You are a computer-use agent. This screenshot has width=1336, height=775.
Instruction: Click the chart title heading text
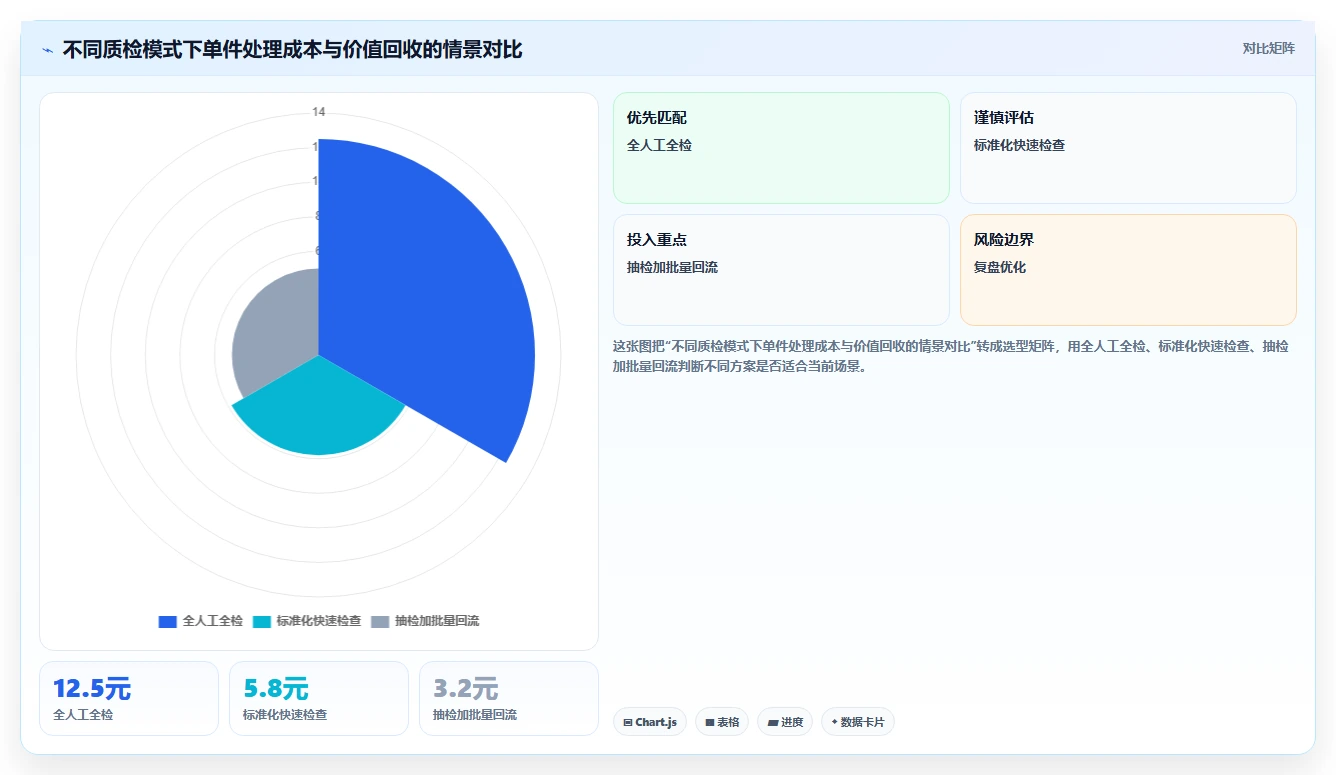coord(292,49)
